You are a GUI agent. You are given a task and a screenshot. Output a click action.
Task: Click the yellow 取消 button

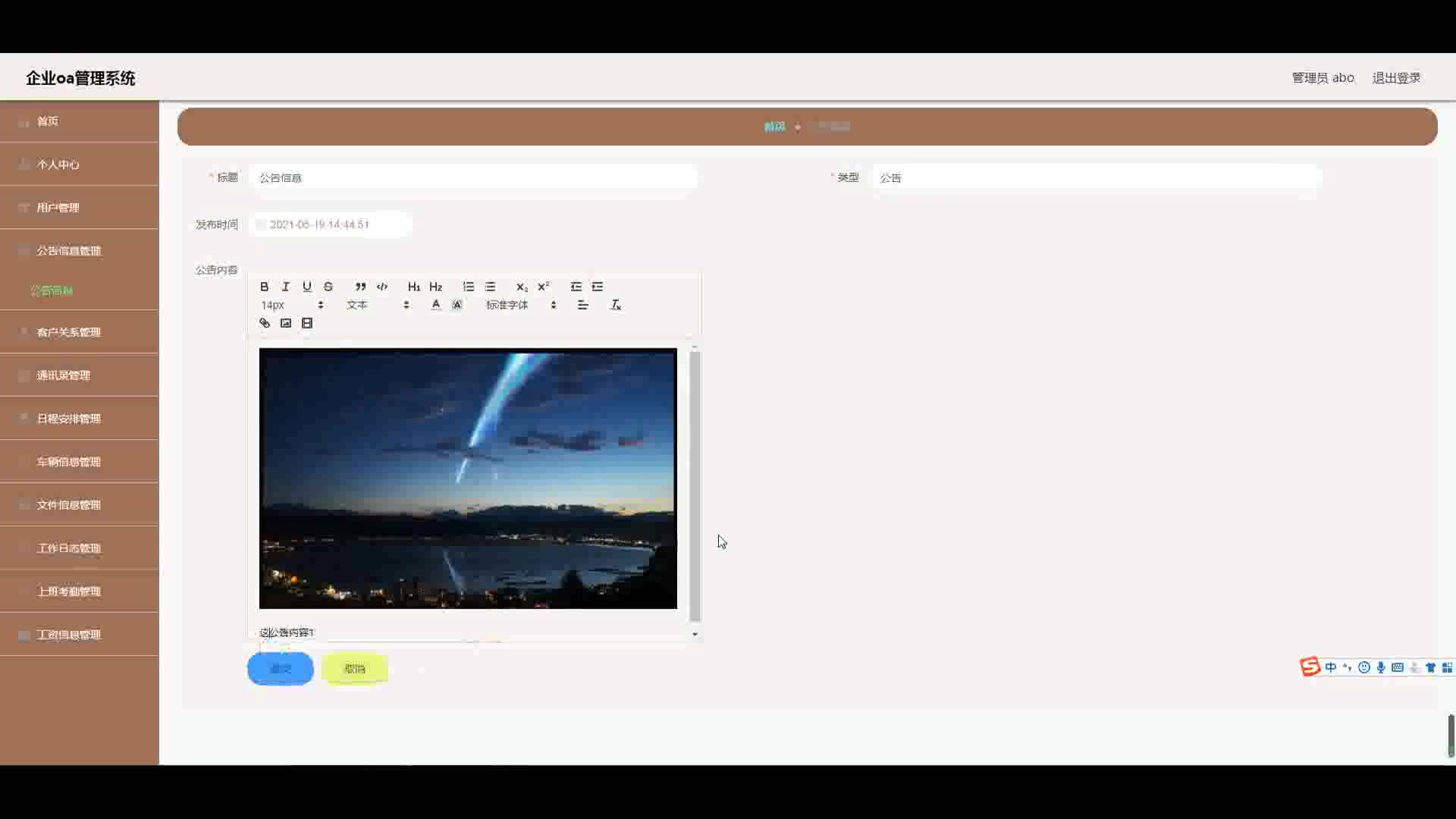pos(355,669)
